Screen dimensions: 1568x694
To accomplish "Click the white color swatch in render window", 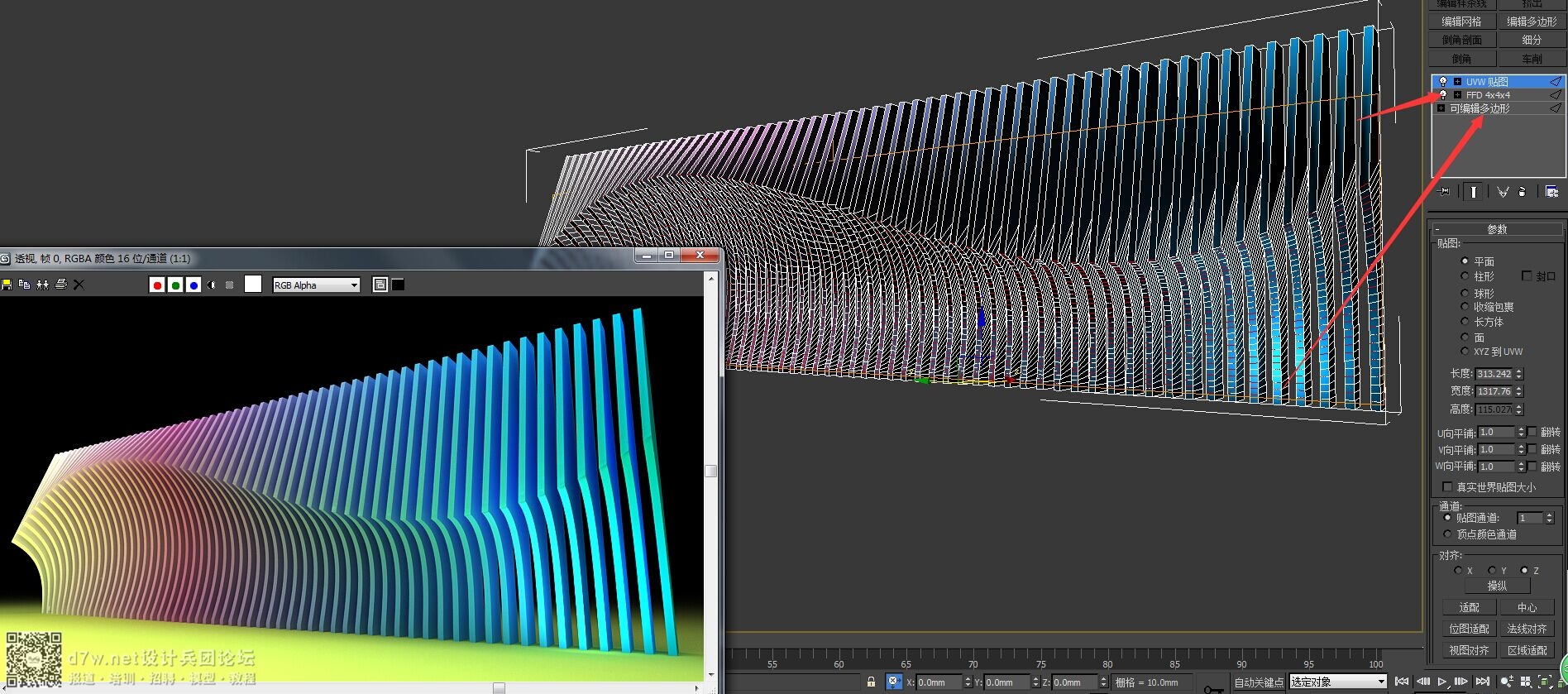I will (253, 285).
